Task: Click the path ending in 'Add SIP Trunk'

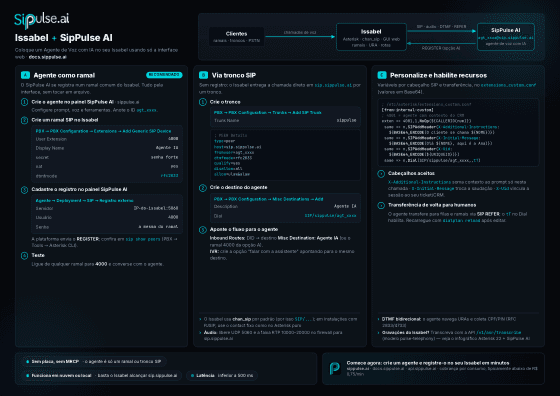Action: pos(268,112)
